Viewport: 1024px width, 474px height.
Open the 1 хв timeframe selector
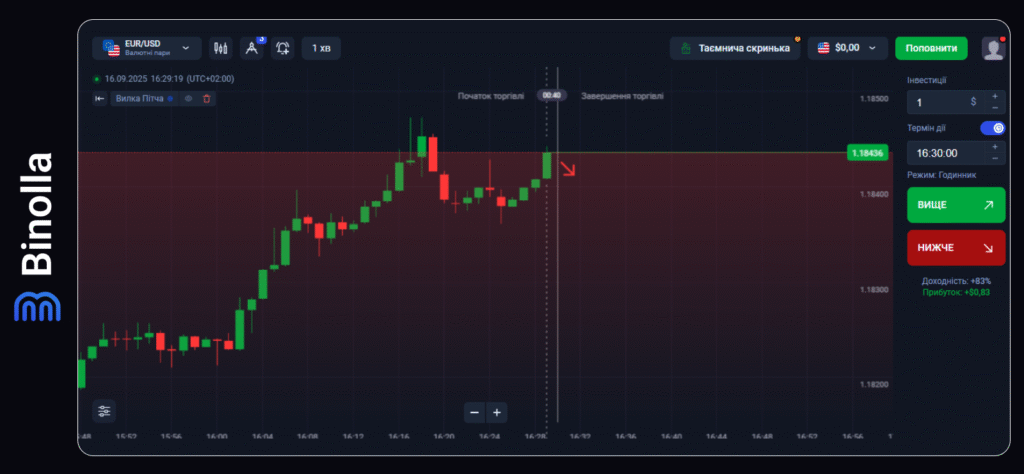[321, 48]
